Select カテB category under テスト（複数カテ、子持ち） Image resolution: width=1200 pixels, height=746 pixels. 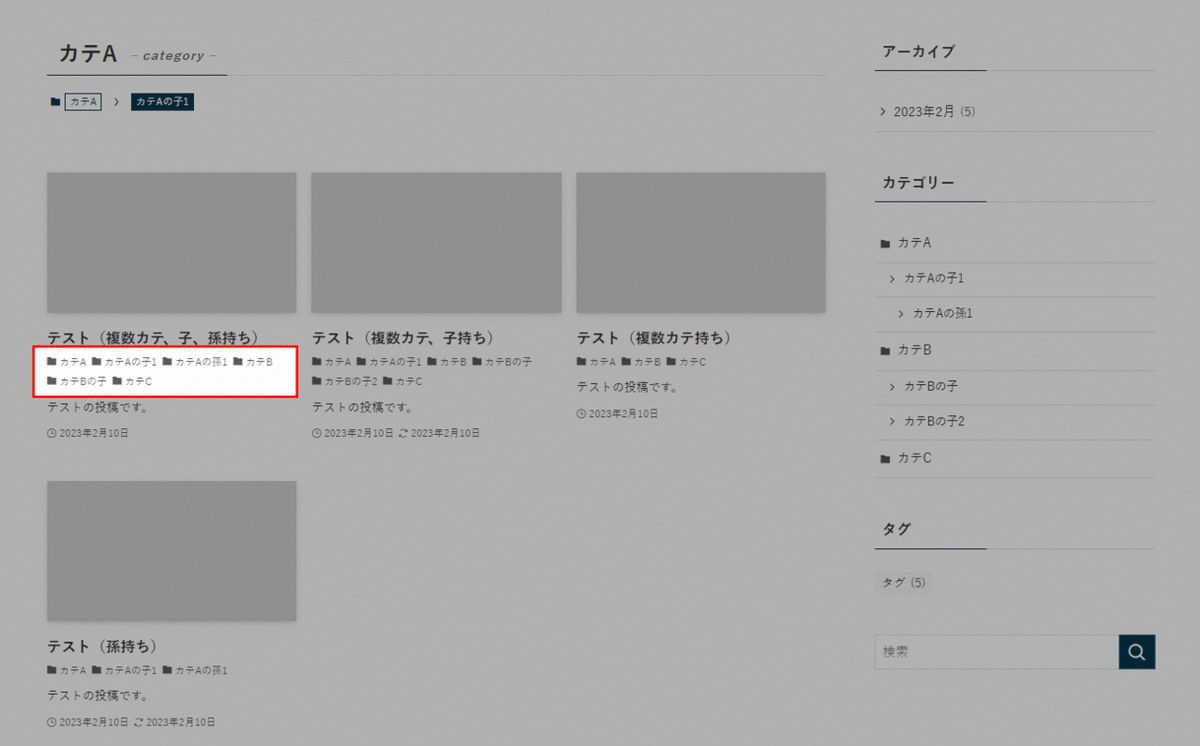(453, 362)
